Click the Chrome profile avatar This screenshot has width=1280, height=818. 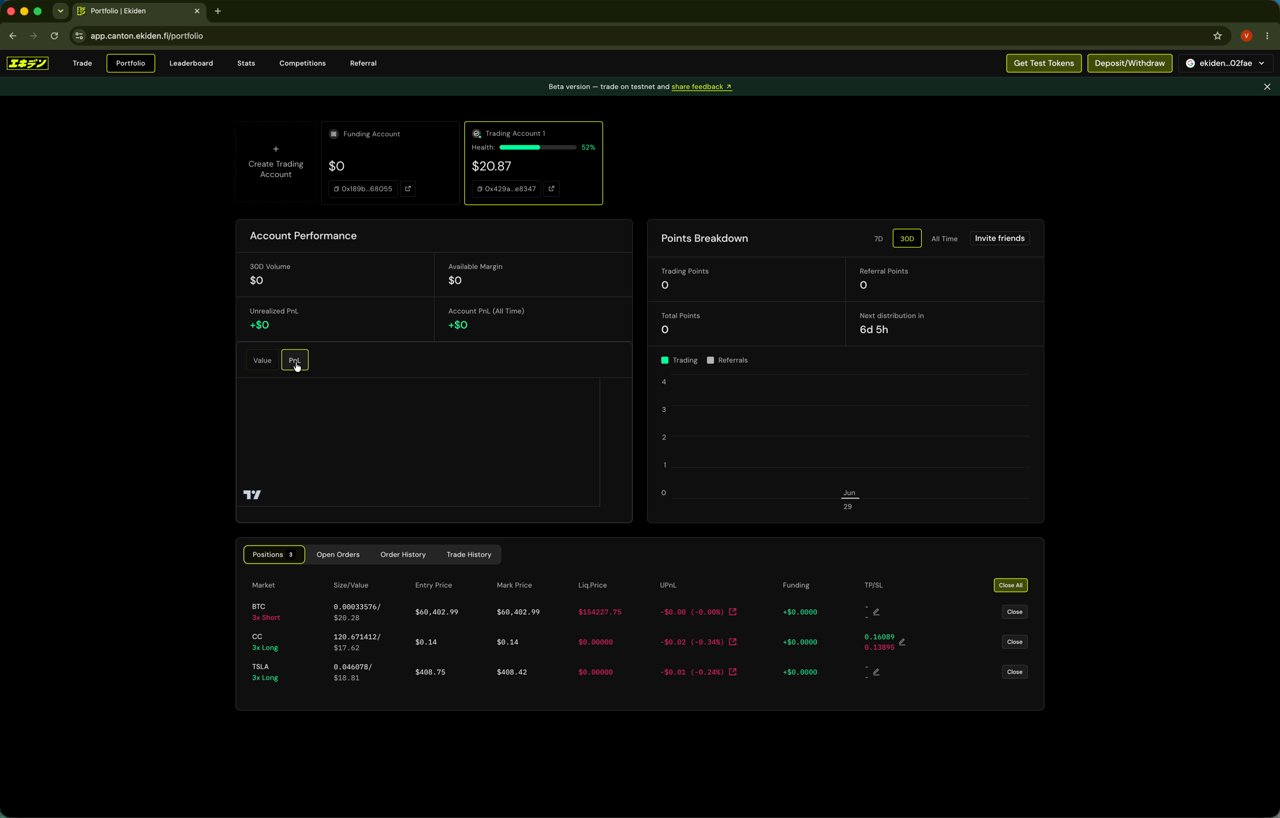(x=1246, y=36)
